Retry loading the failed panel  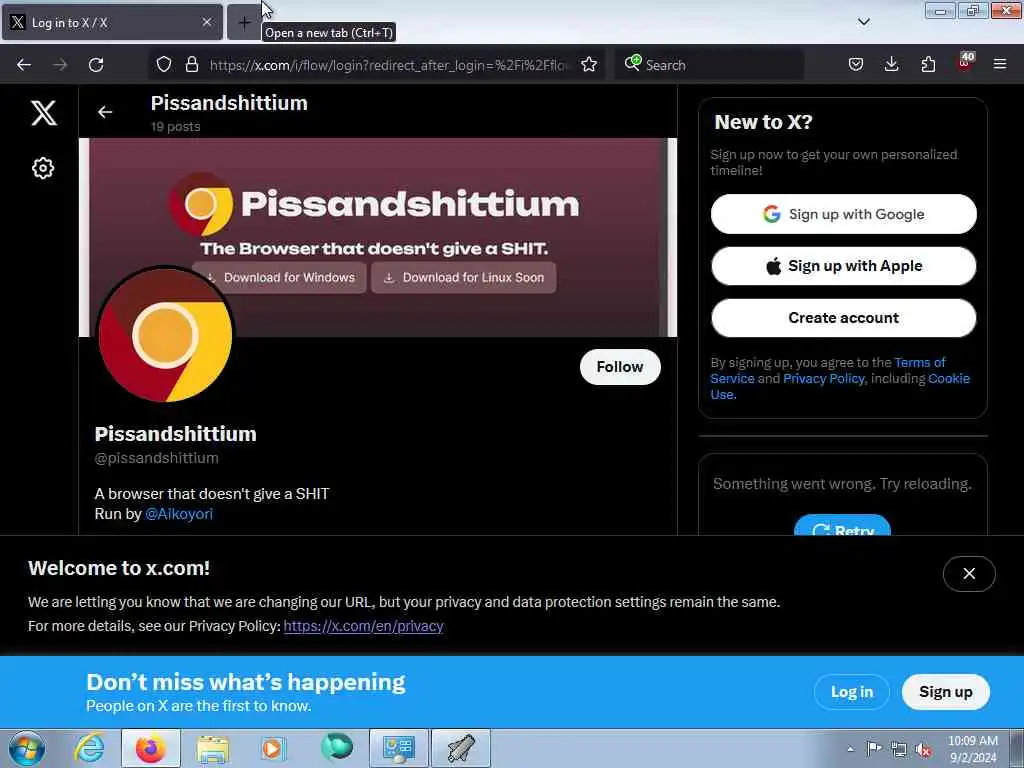pos(842,526)
